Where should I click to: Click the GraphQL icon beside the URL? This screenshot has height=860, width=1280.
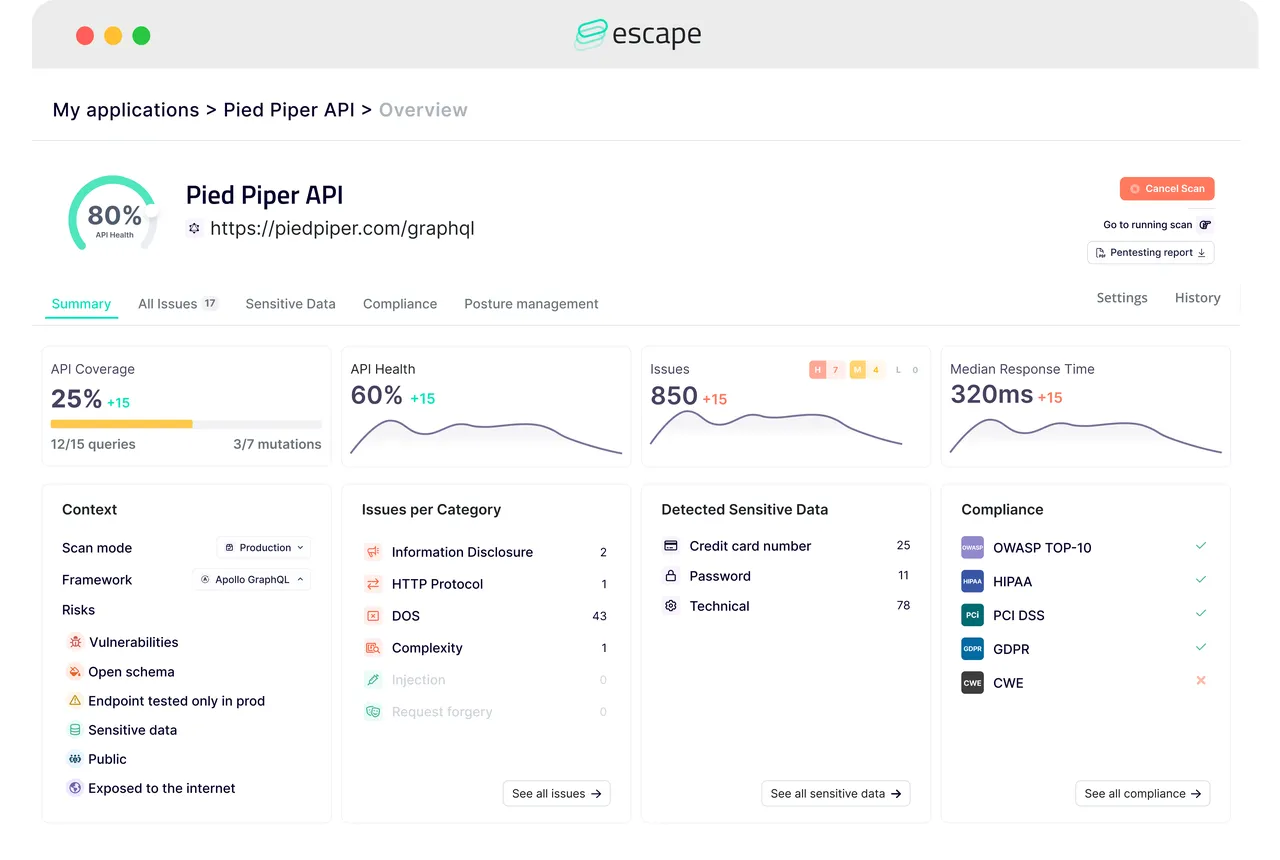pos(194,228)
